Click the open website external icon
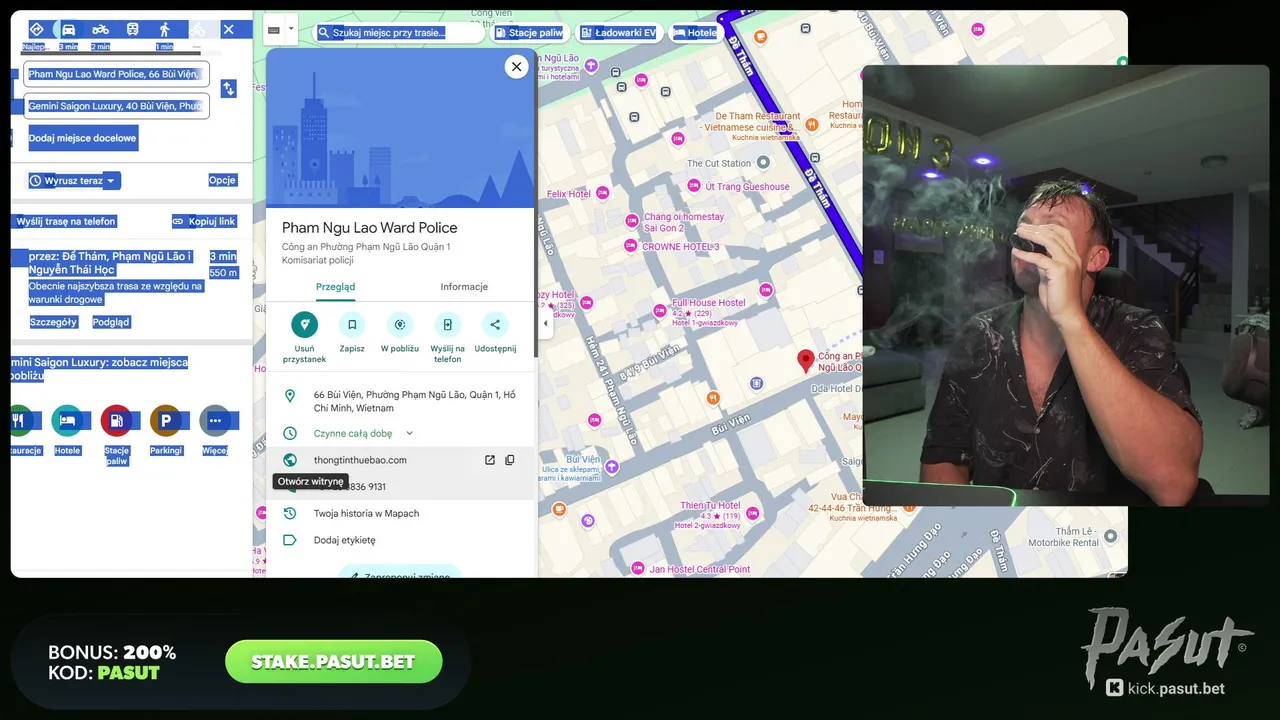Viewport: 1280px width, 720px height. (x=490, y=460)
